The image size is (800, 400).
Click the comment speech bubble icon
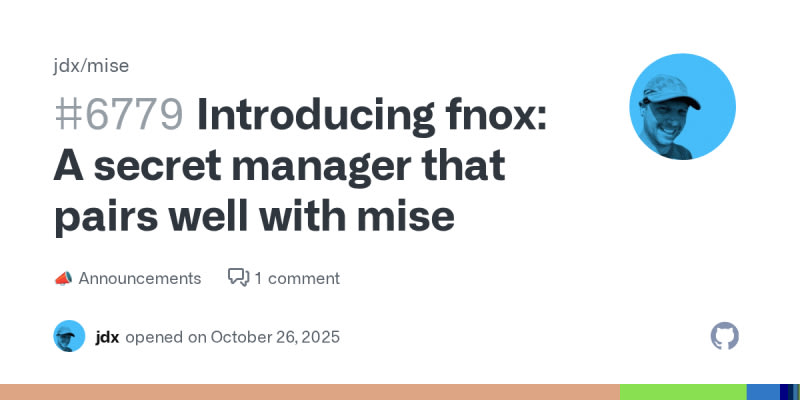tap(238, 278)
